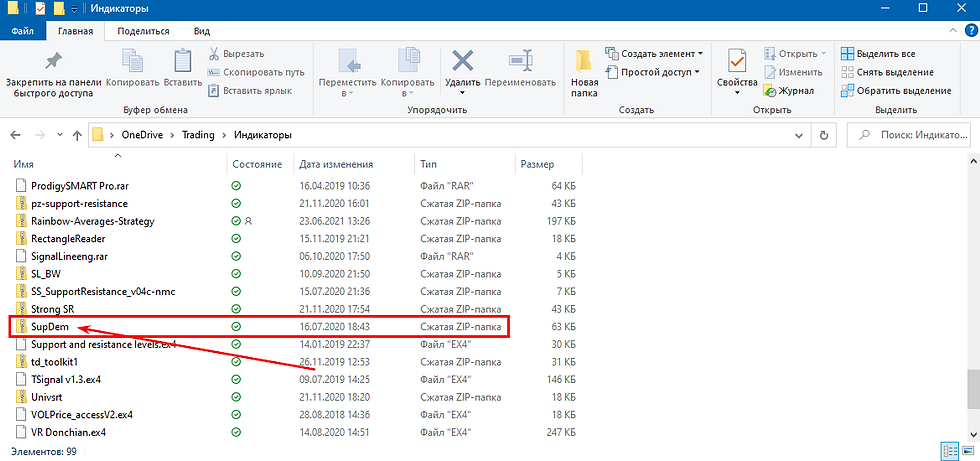Screen dimensions: 980x461
Task: Click the Up one level arrow
Action: (x=77, y=135)
